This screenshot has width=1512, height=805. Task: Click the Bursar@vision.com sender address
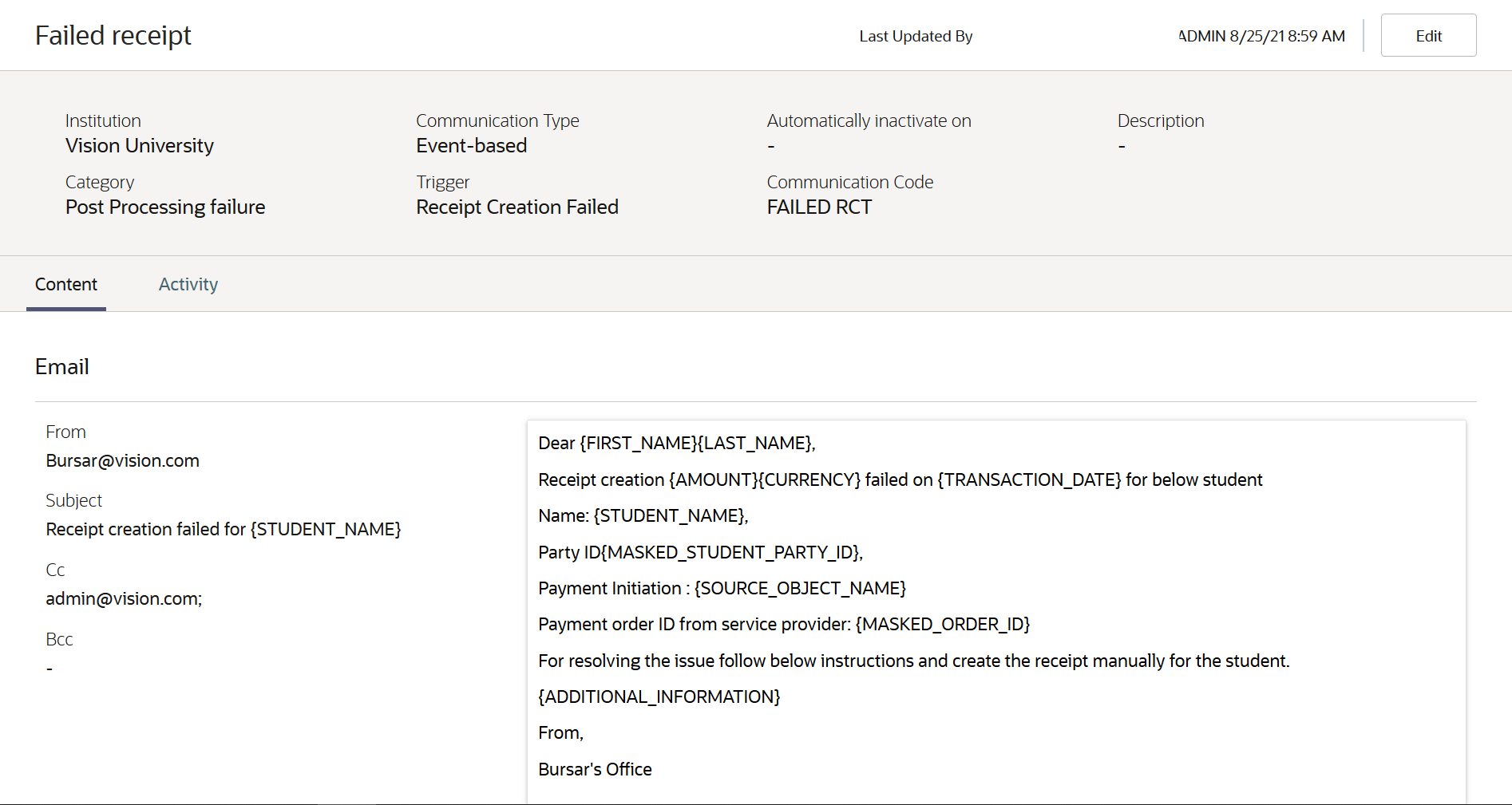123,461
